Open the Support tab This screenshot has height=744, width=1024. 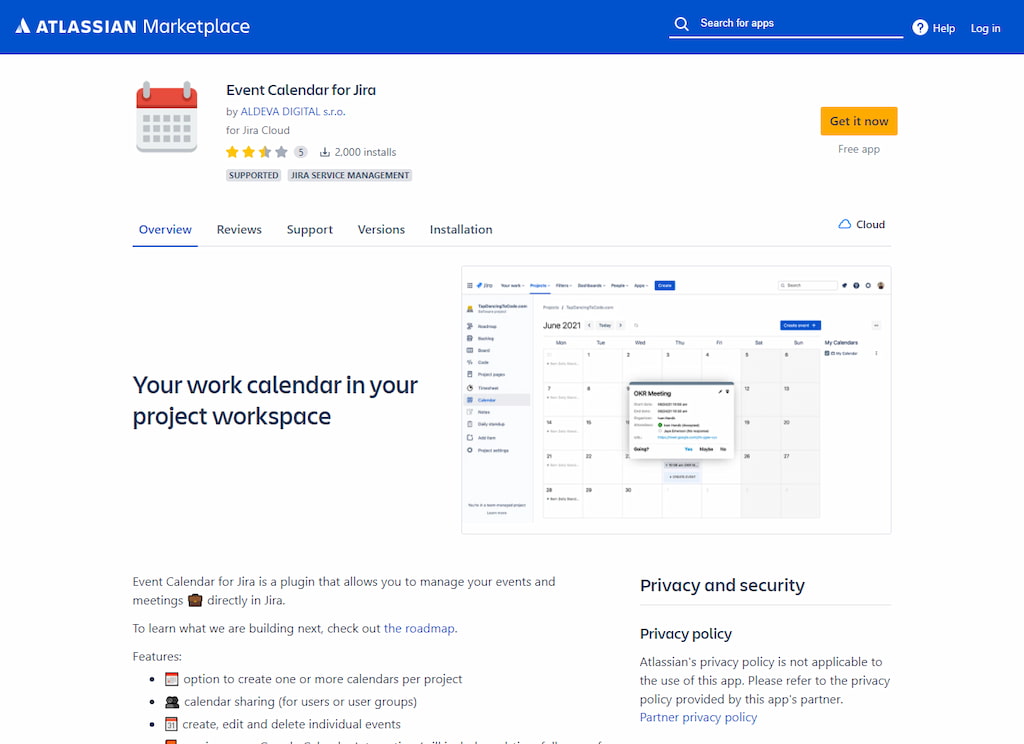(x=309, y=229)
